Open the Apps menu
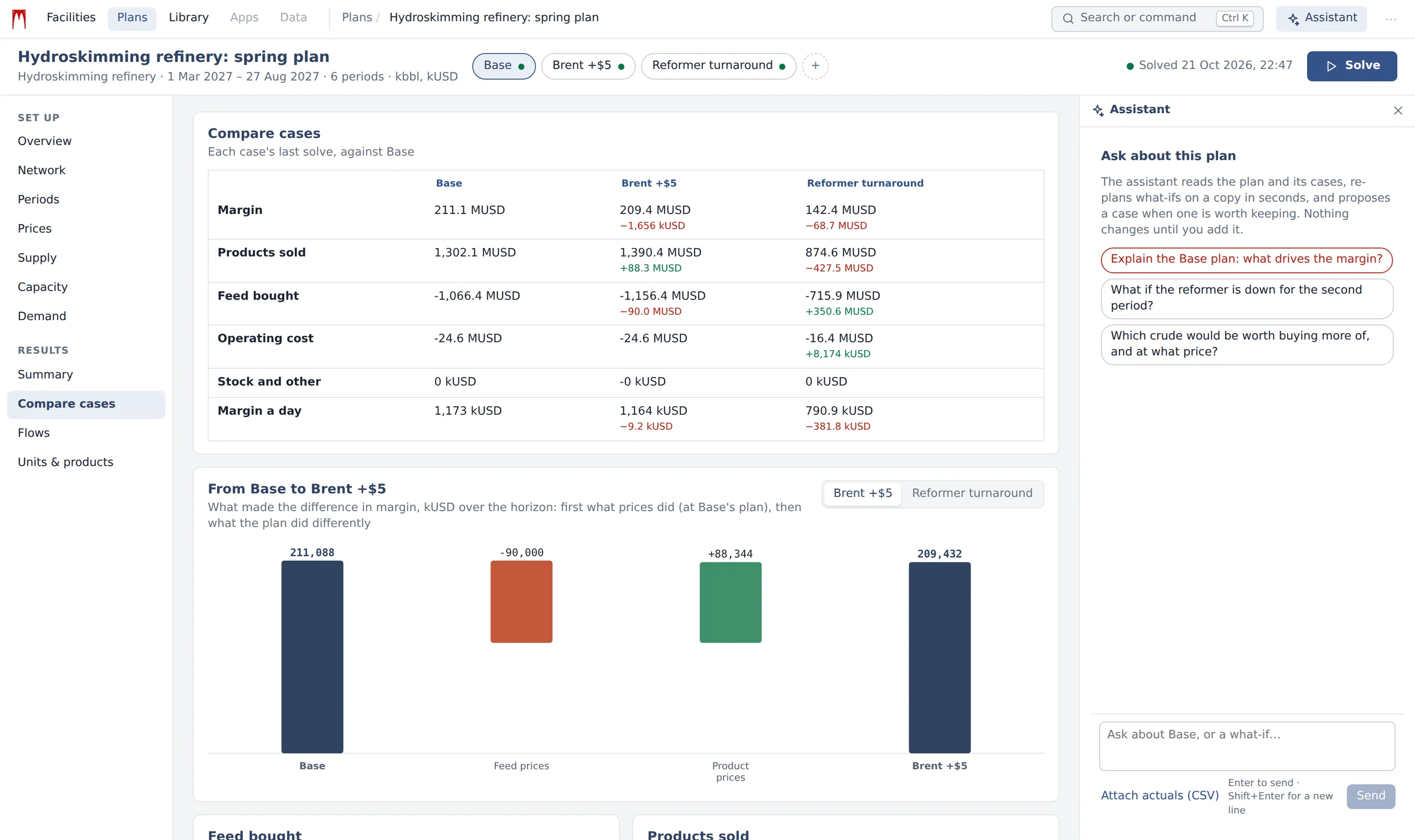The image size is (1415, 840). point(244,18)
